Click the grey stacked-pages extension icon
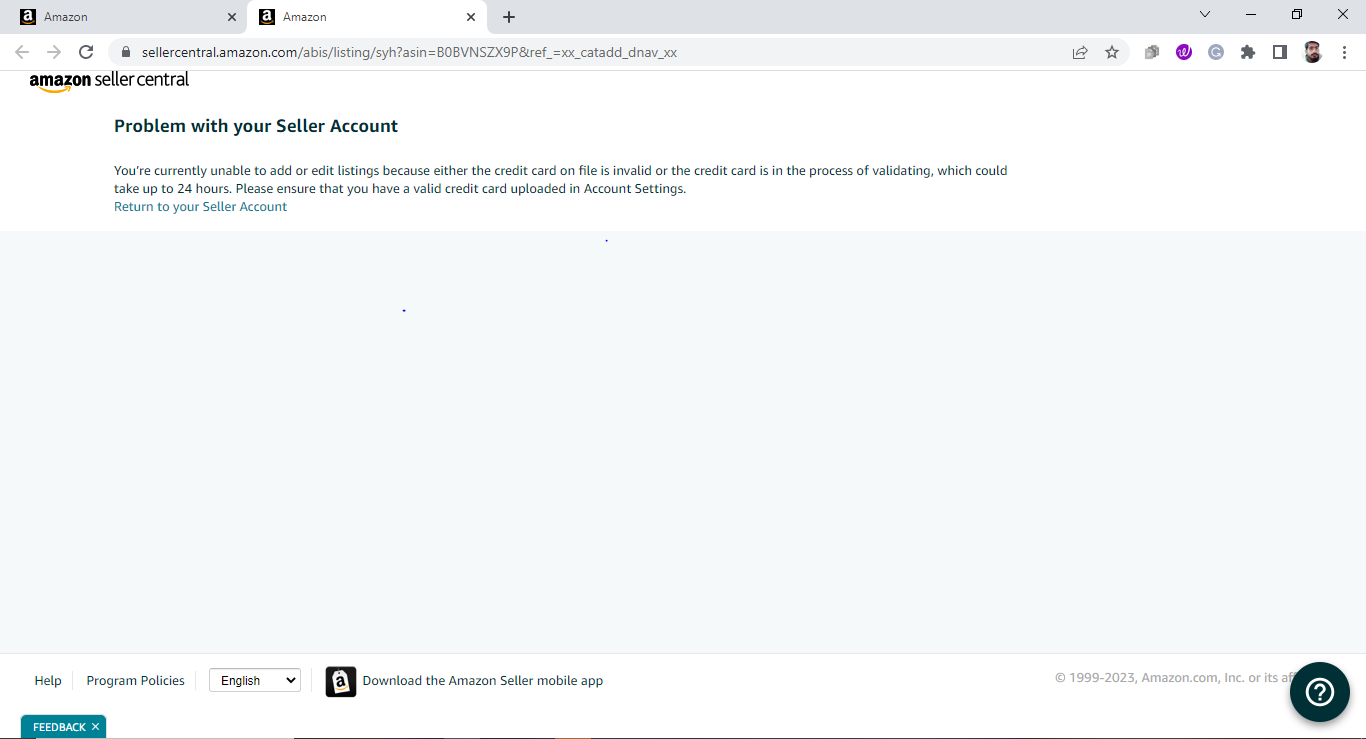Screen dimensions: 1366x739 coord(1152,52)
